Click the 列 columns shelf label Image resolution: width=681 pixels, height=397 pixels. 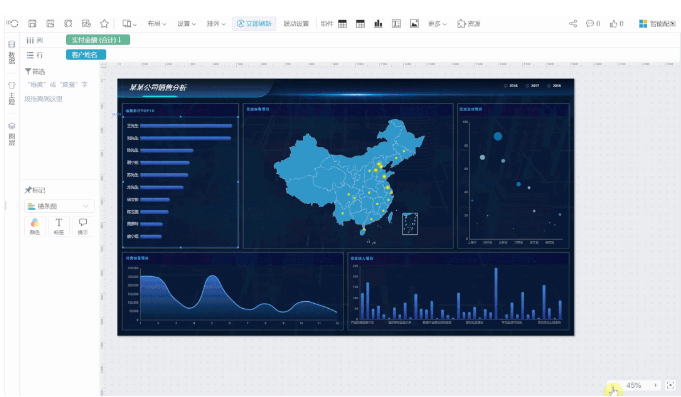tap(35, 40)
